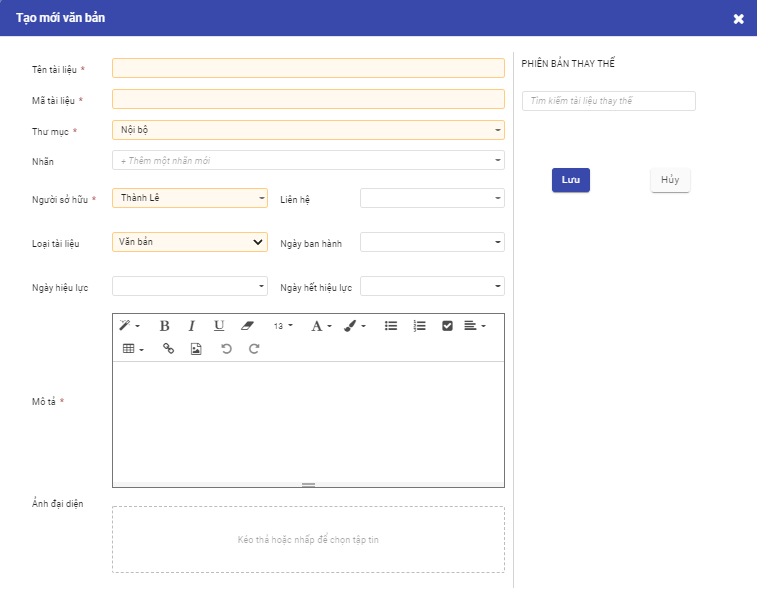Open the Loại tài liệu dropdown

(x=190, y=242)
